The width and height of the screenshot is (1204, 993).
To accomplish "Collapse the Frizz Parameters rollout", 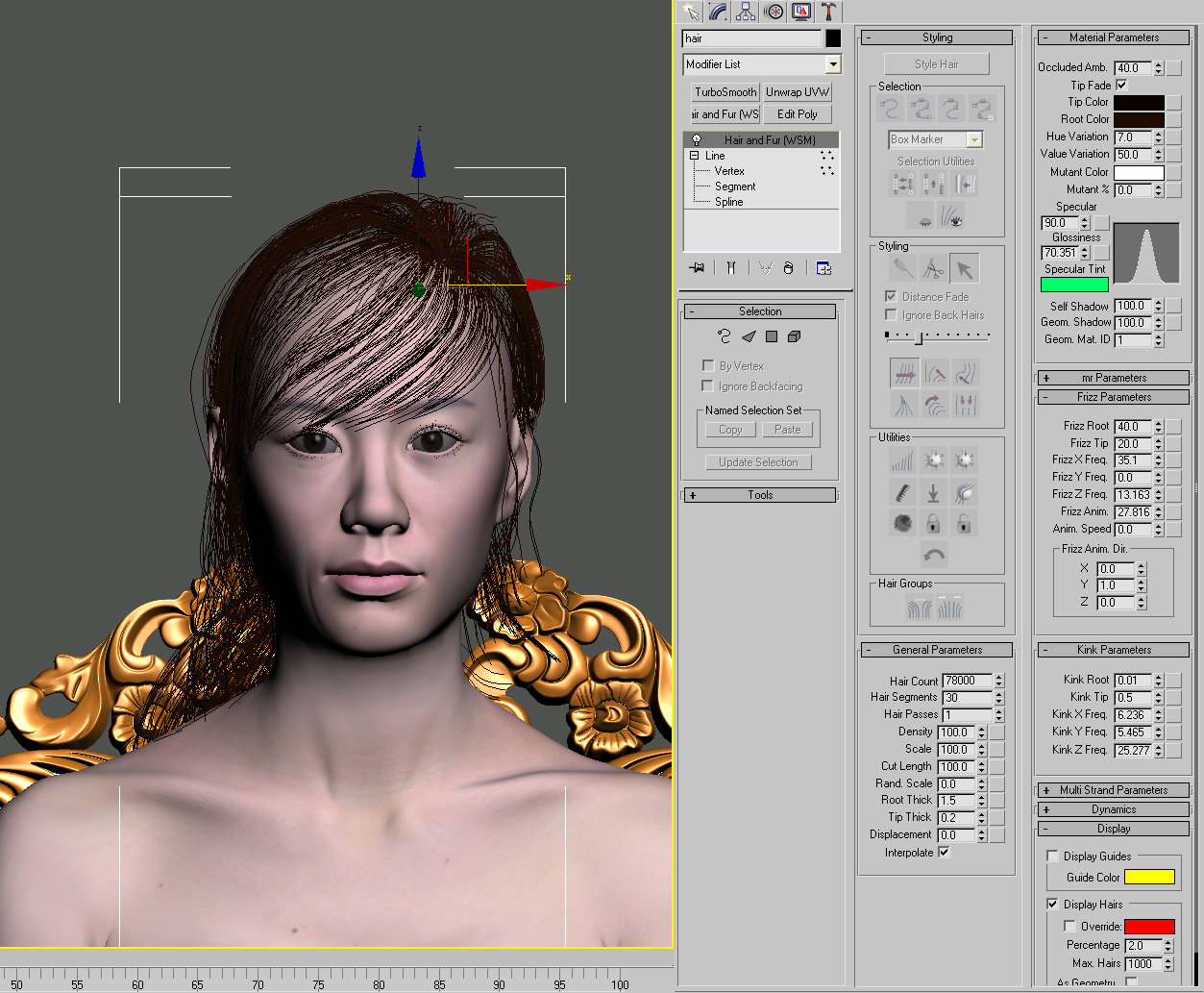I will (1114, 397).
